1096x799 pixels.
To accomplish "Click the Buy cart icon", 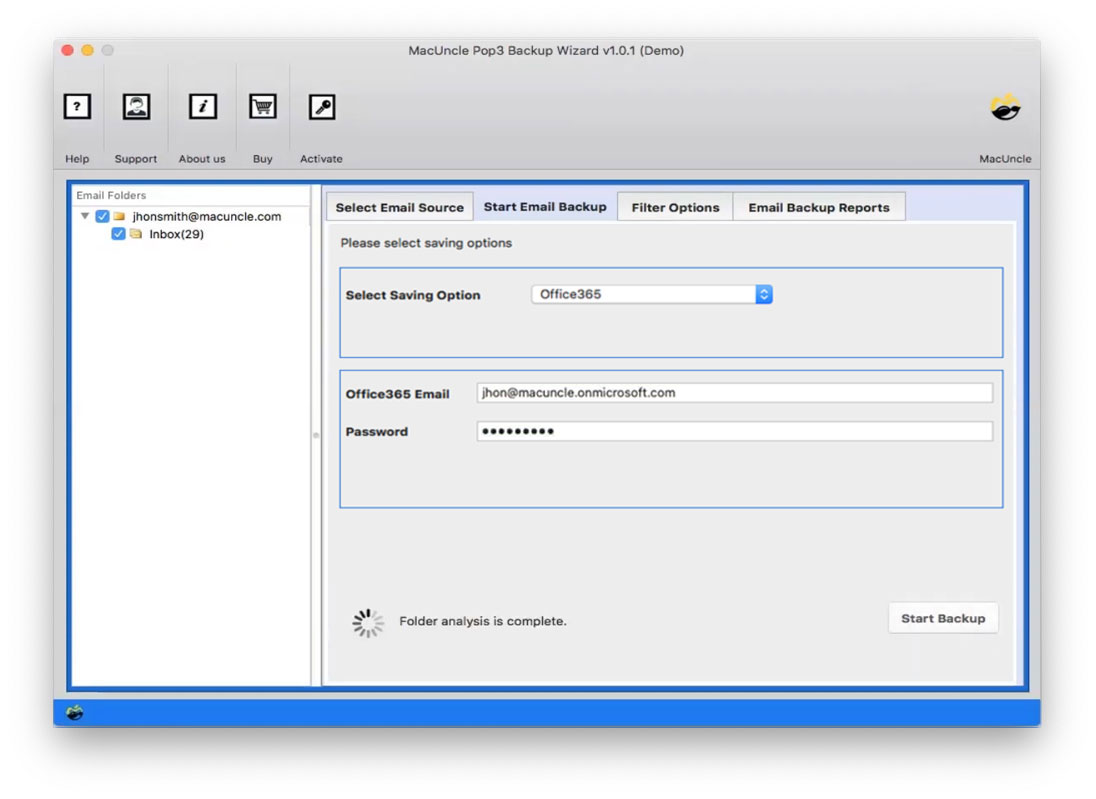I will coord(262,106).
